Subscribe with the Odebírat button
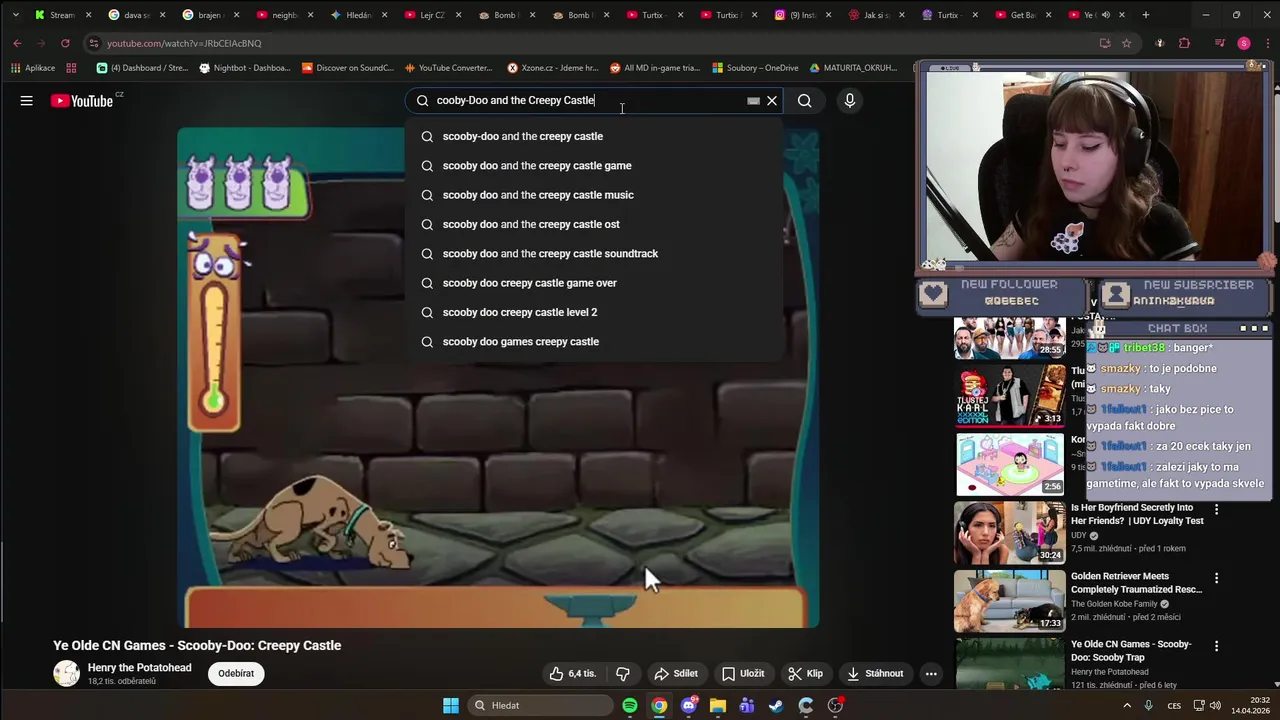The image size is (1280, 720). 236,673
